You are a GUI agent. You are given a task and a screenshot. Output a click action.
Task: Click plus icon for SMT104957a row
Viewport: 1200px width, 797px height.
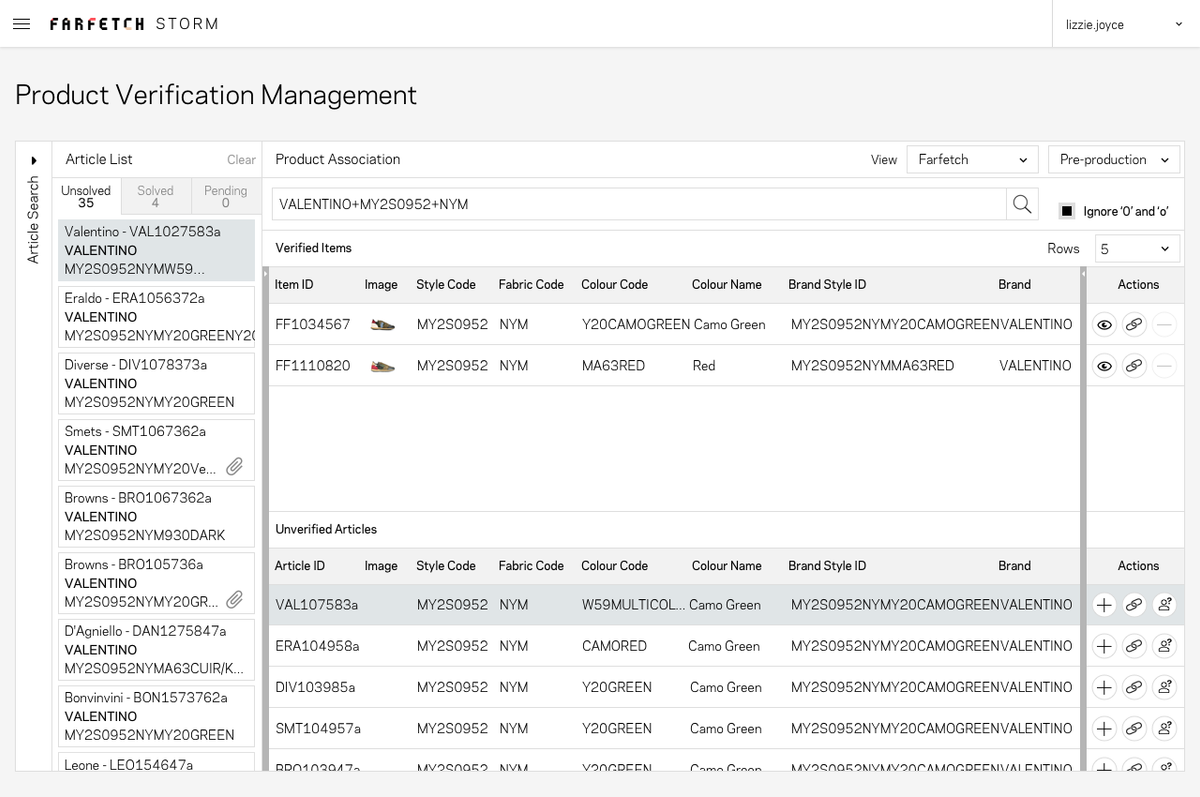[x=1104, y=728]
